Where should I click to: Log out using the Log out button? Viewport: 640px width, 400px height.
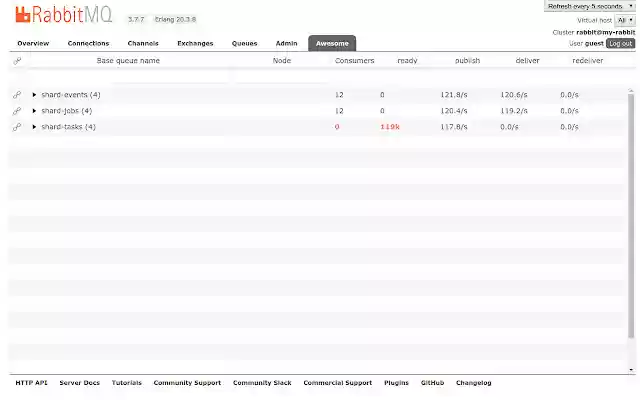pyautogui.click(x=620, y=44)
